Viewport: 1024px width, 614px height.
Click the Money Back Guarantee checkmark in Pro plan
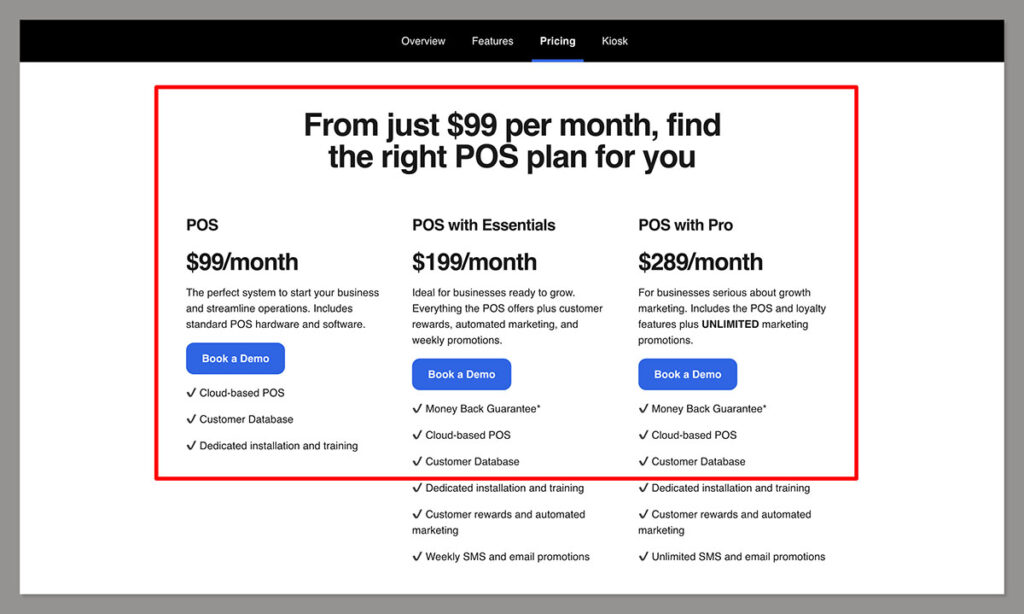tap(644, 408)
